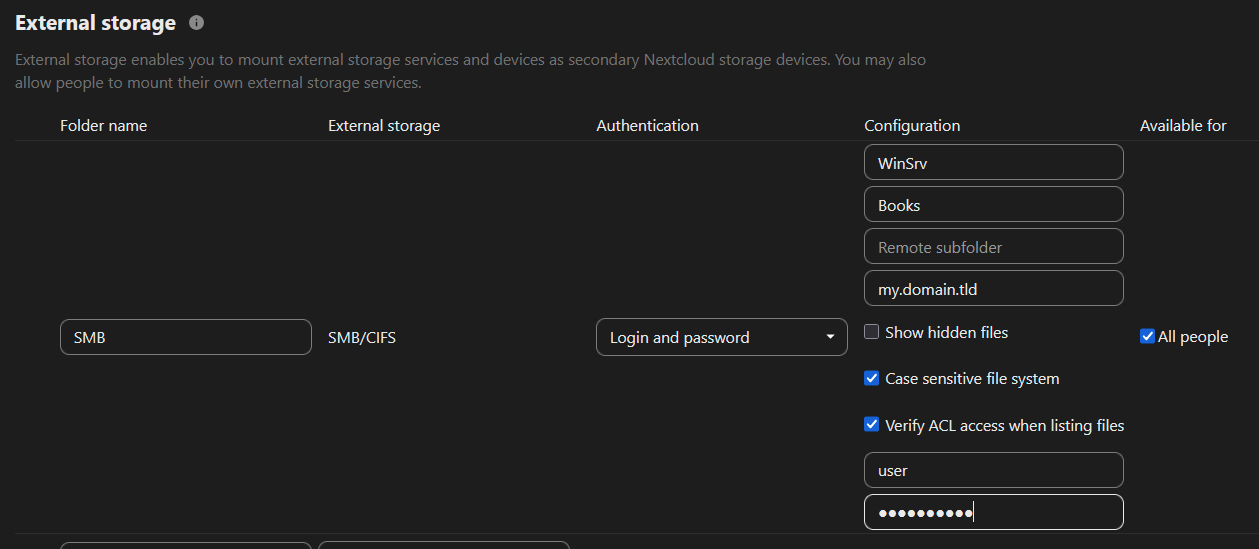Untick the All people checkbox
Viewport: 1259px width, 549px height.
pos(1147,337)
